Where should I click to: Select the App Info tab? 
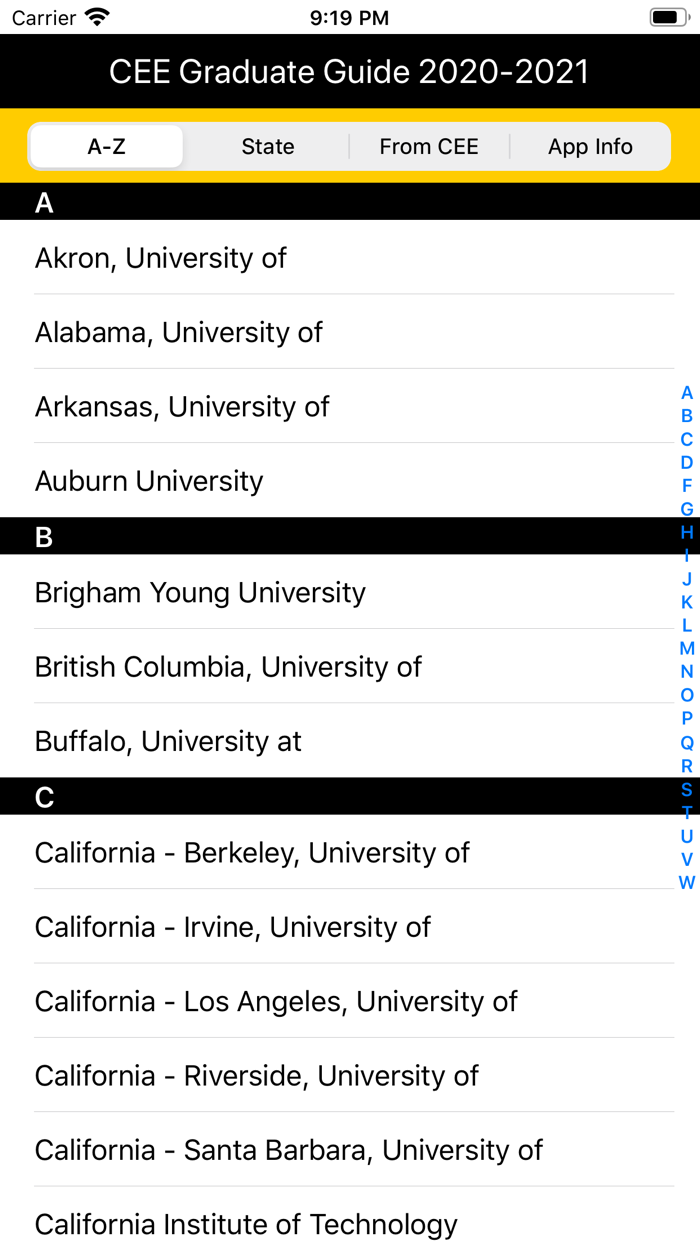pos(590,147)
